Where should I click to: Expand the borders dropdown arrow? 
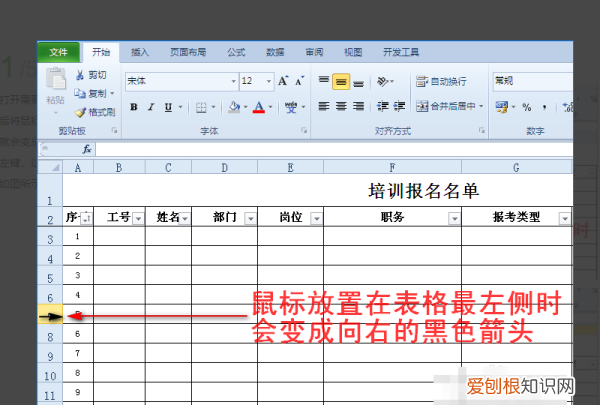(x=214, y=107)
